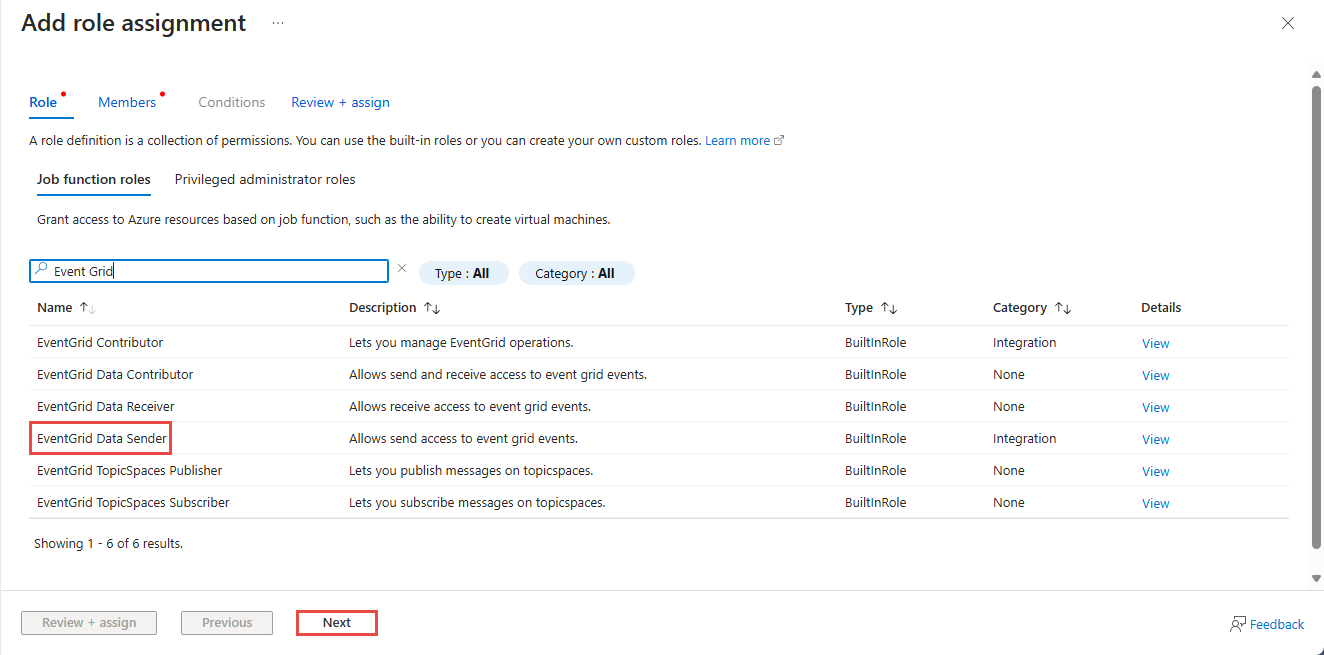Click BuiltInRole type in EventGrid Data Receiver row

(875, 406)
